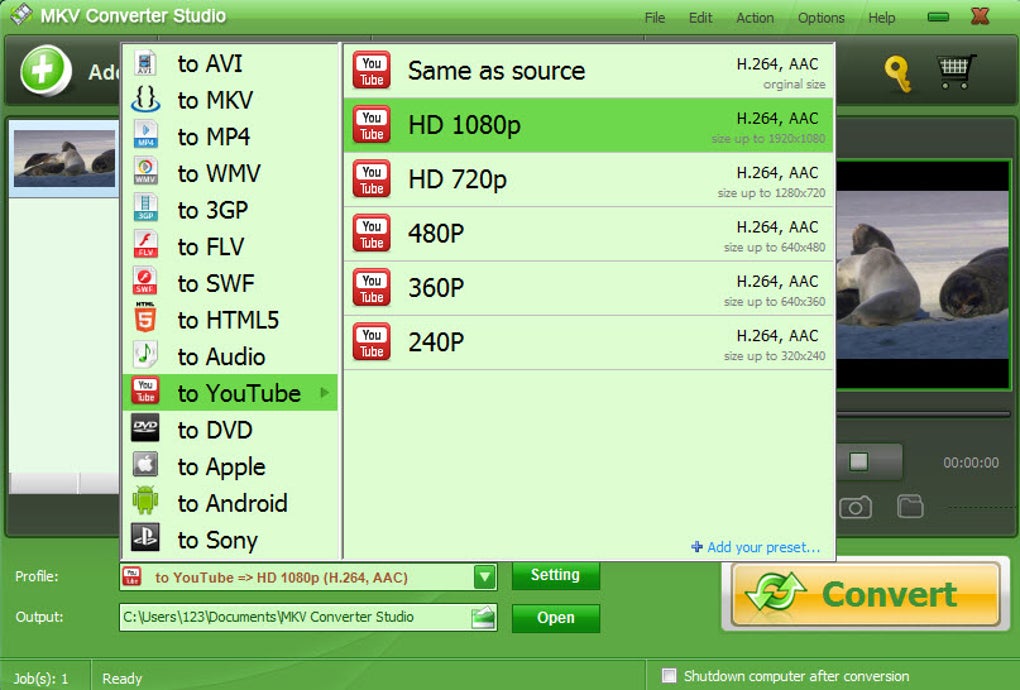
Task: Click the Open output button
Action: click(555, 618)
